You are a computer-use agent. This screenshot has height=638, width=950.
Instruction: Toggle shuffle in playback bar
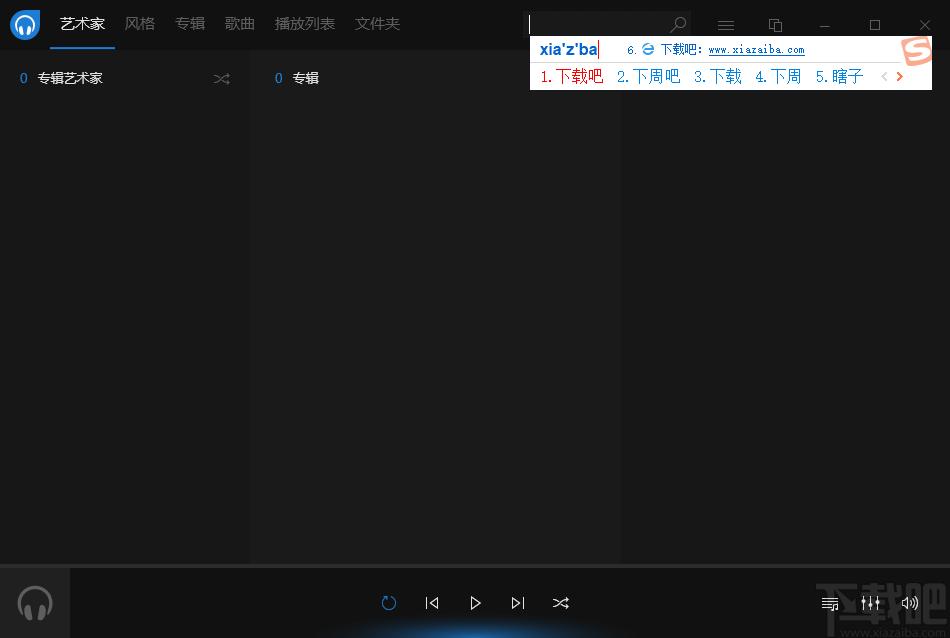point(560,603)
